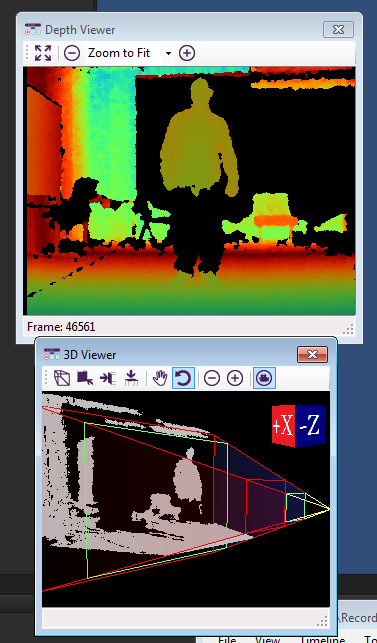This screenshot has height=643, width=377.
Task: Activate the hand pan tool
Action: pyautogui.click(x=160, y=378)
